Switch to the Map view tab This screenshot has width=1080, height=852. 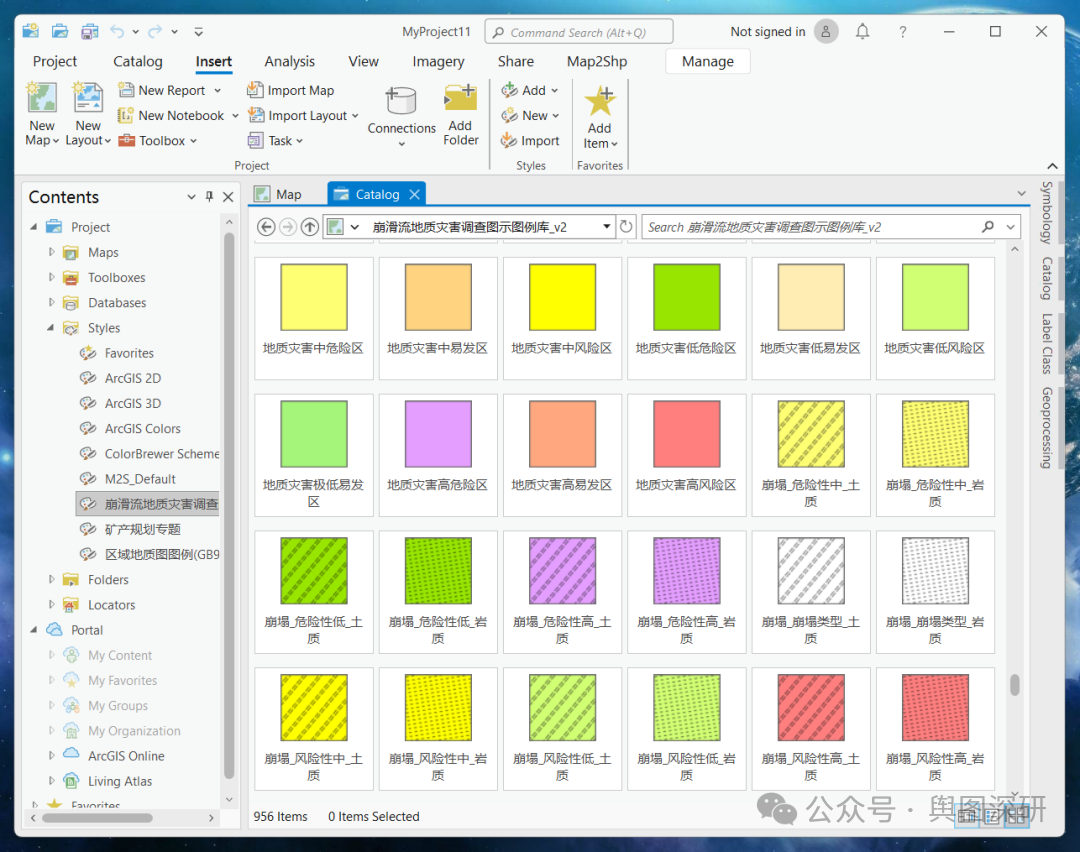(278, 194)
